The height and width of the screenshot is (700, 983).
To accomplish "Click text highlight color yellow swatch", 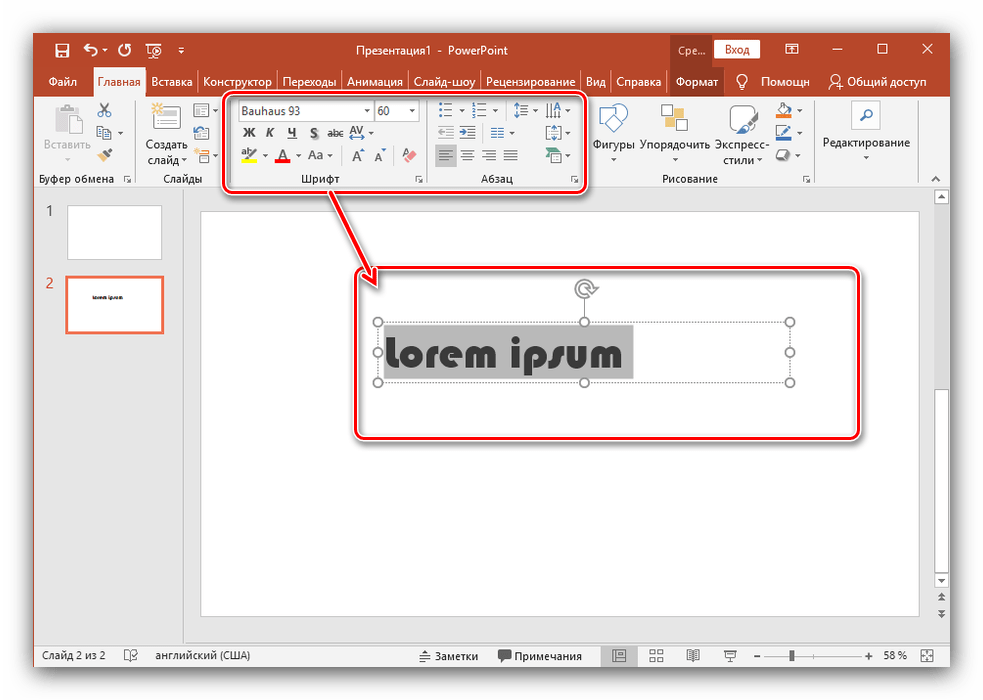I will click(249, 155).
